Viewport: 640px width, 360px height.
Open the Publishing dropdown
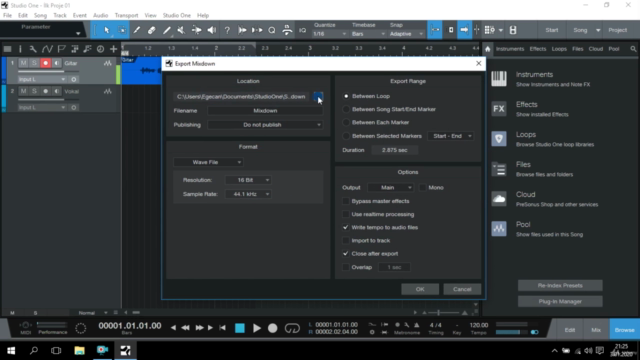[265, 125]
